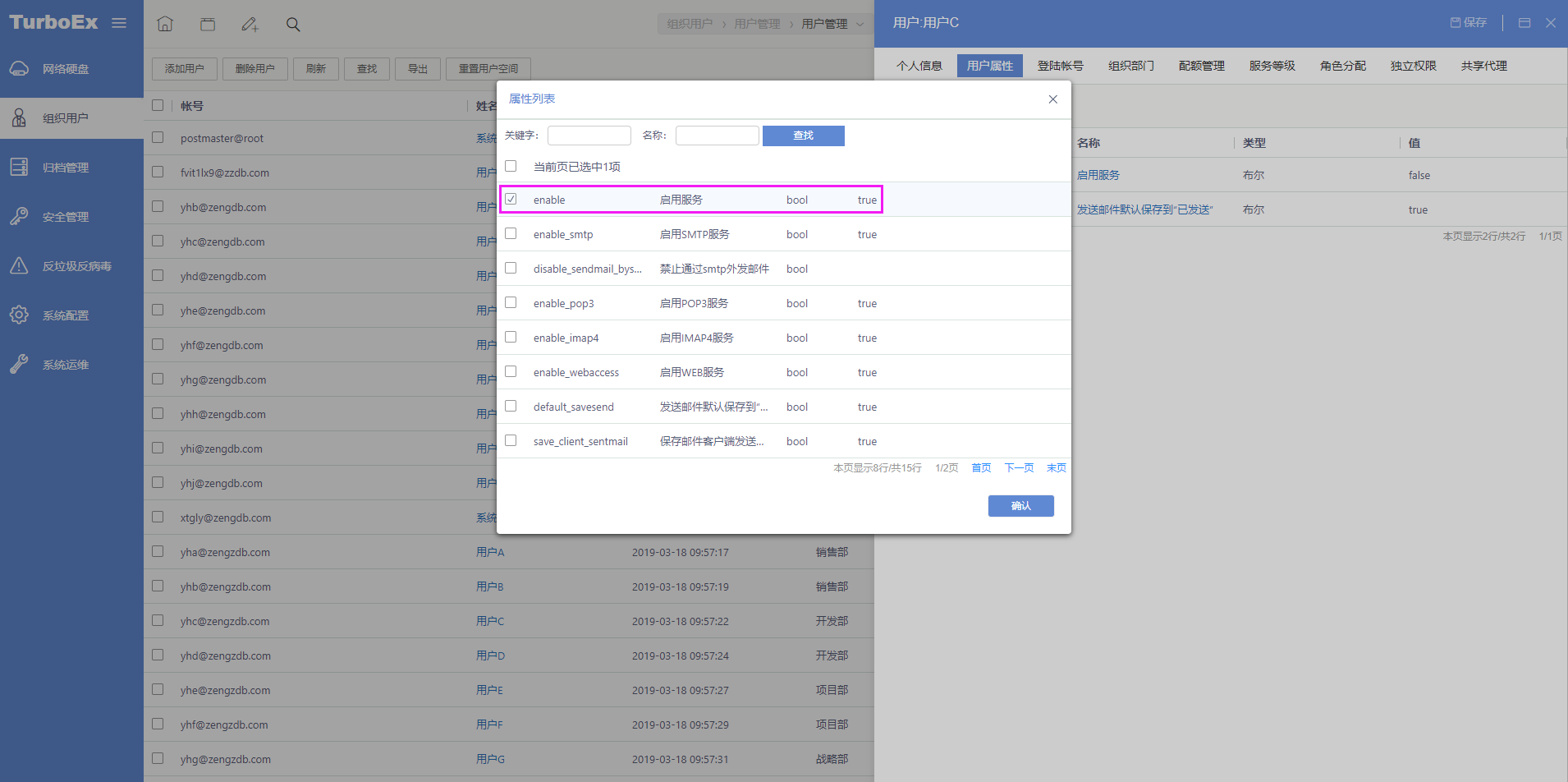Click the search magnifier icon in toolbar
This screenshot has height=782, width=1568.
(x=293, y=25)
